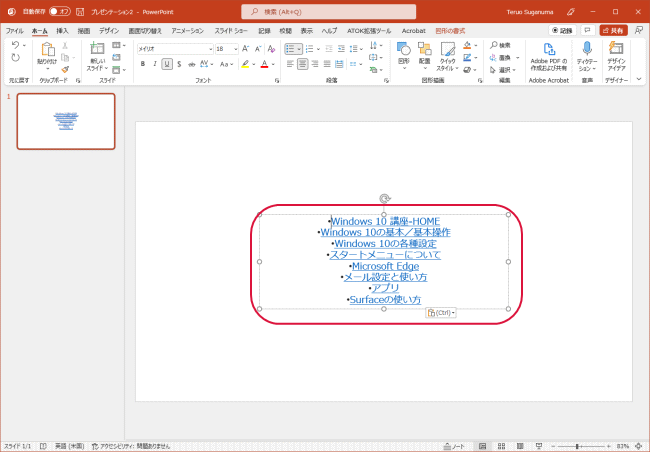Click the Format Painter brush icon
650x452 pixels.
[65, 70]
